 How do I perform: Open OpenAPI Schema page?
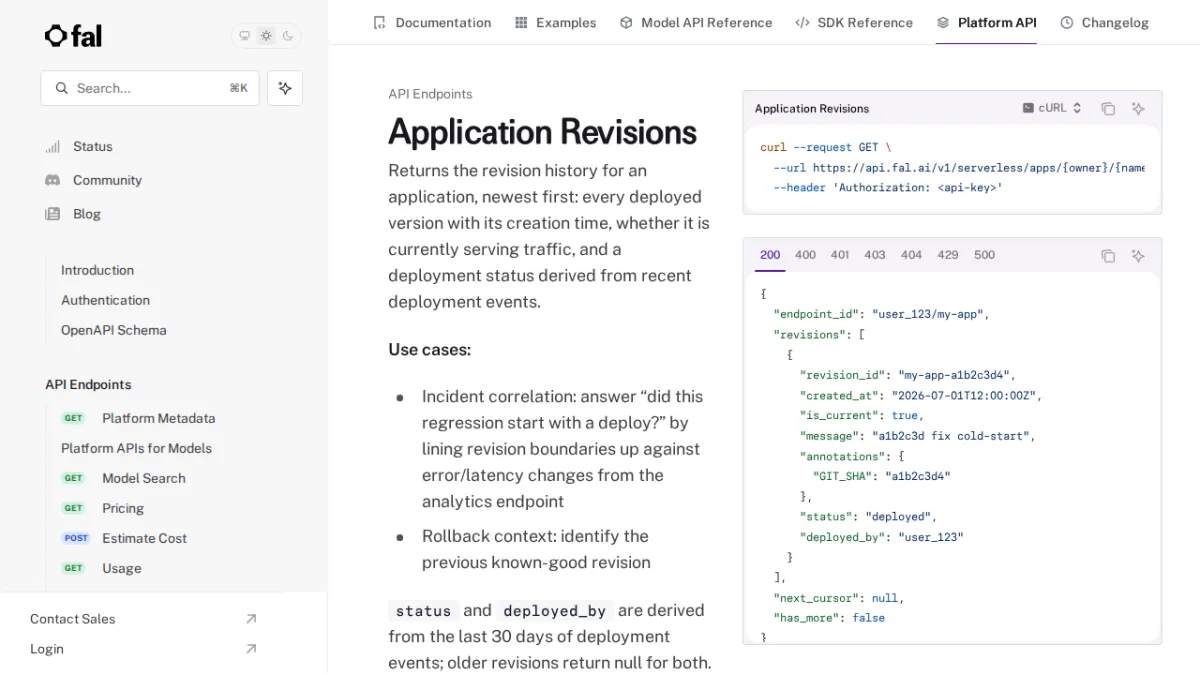pyautogui.click(x=114, y=330)
